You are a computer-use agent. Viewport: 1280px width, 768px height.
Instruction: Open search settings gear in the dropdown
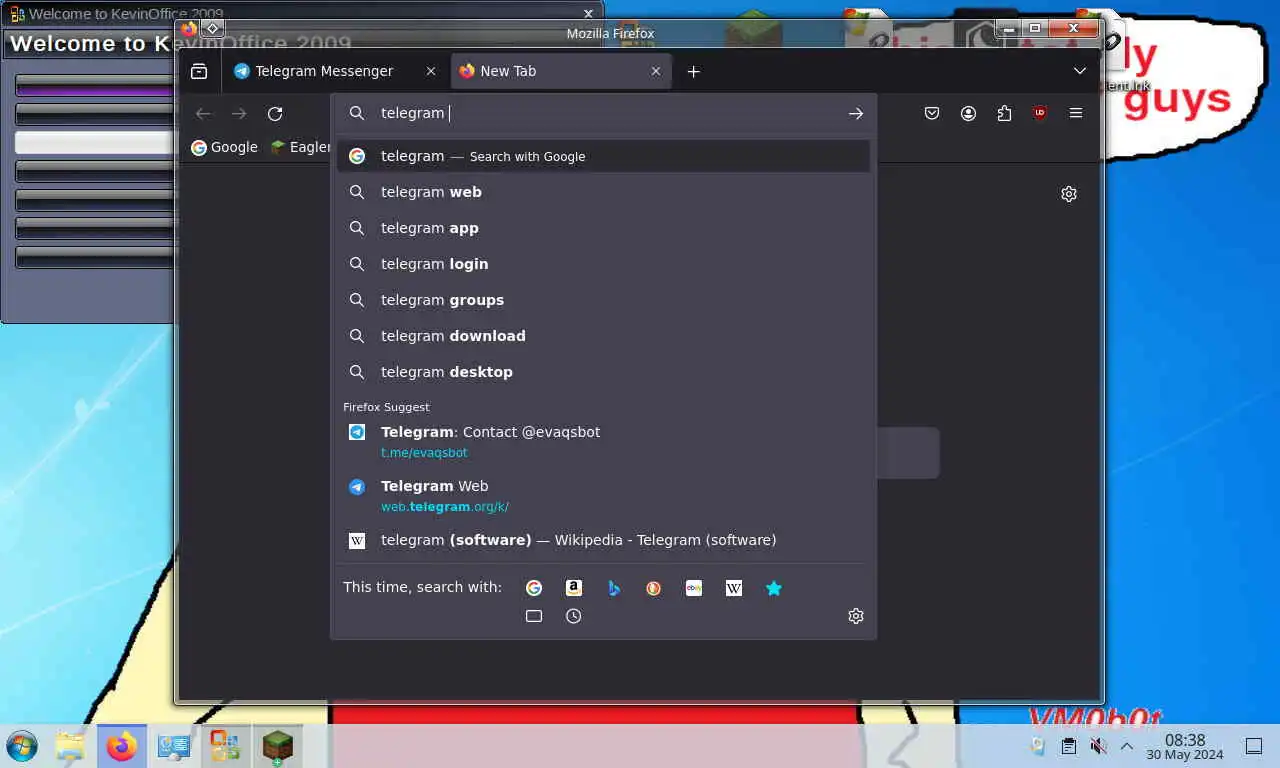point(856,616)
